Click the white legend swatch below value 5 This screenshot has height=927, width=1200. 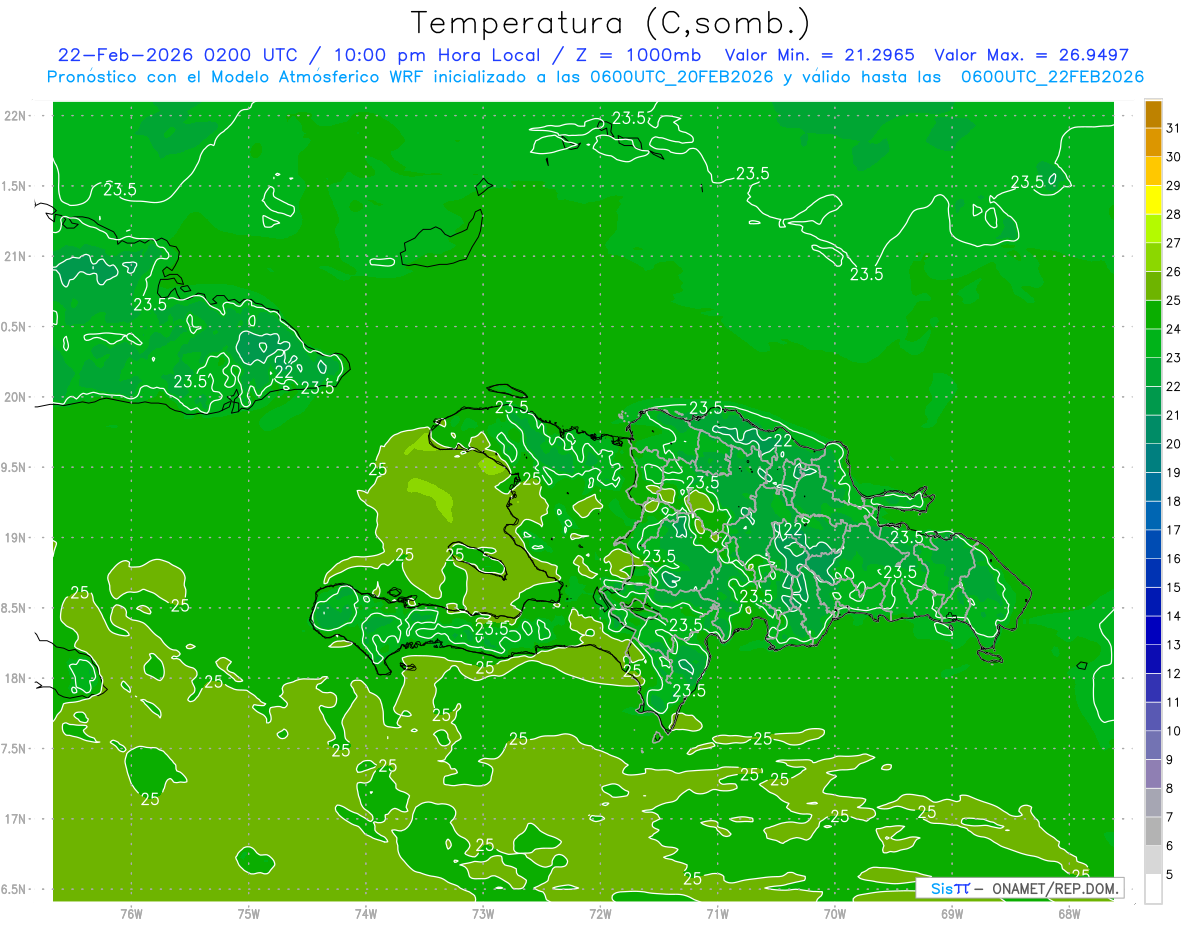[x=1153, y=889]
